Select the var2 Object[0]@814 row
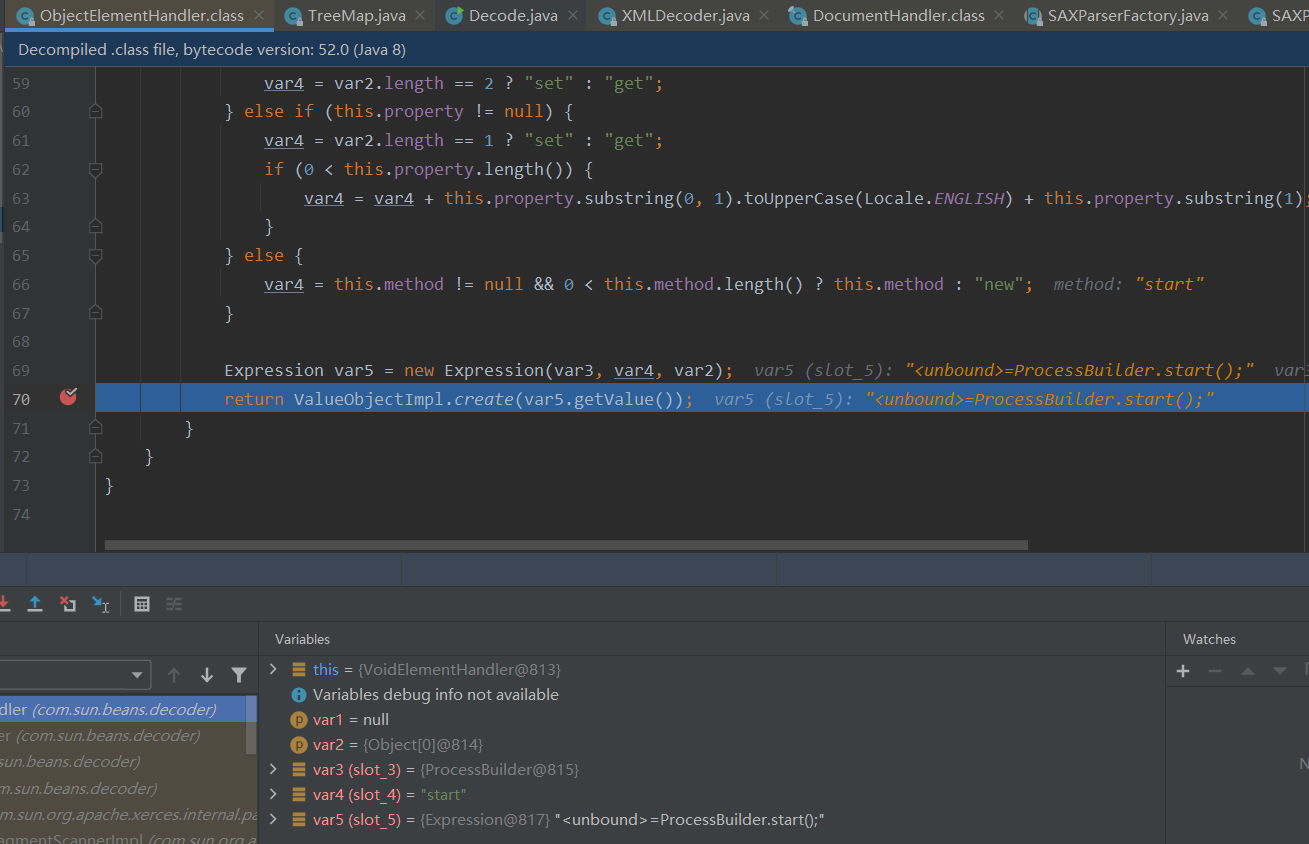 (x=712, y=744)
